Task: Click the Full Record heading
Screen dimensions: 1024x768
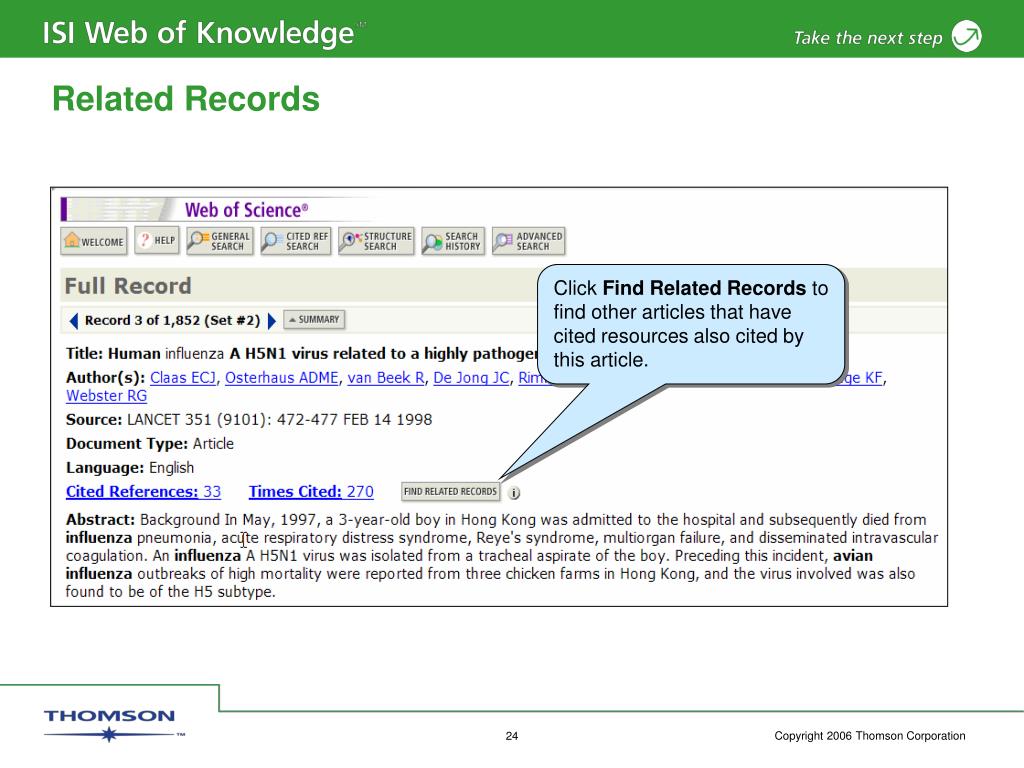Action: point(128,286)
